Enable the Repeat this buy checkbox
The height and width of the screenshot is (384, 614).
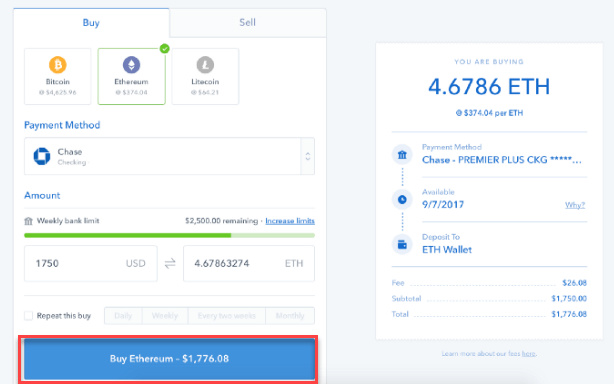(29, 315)
